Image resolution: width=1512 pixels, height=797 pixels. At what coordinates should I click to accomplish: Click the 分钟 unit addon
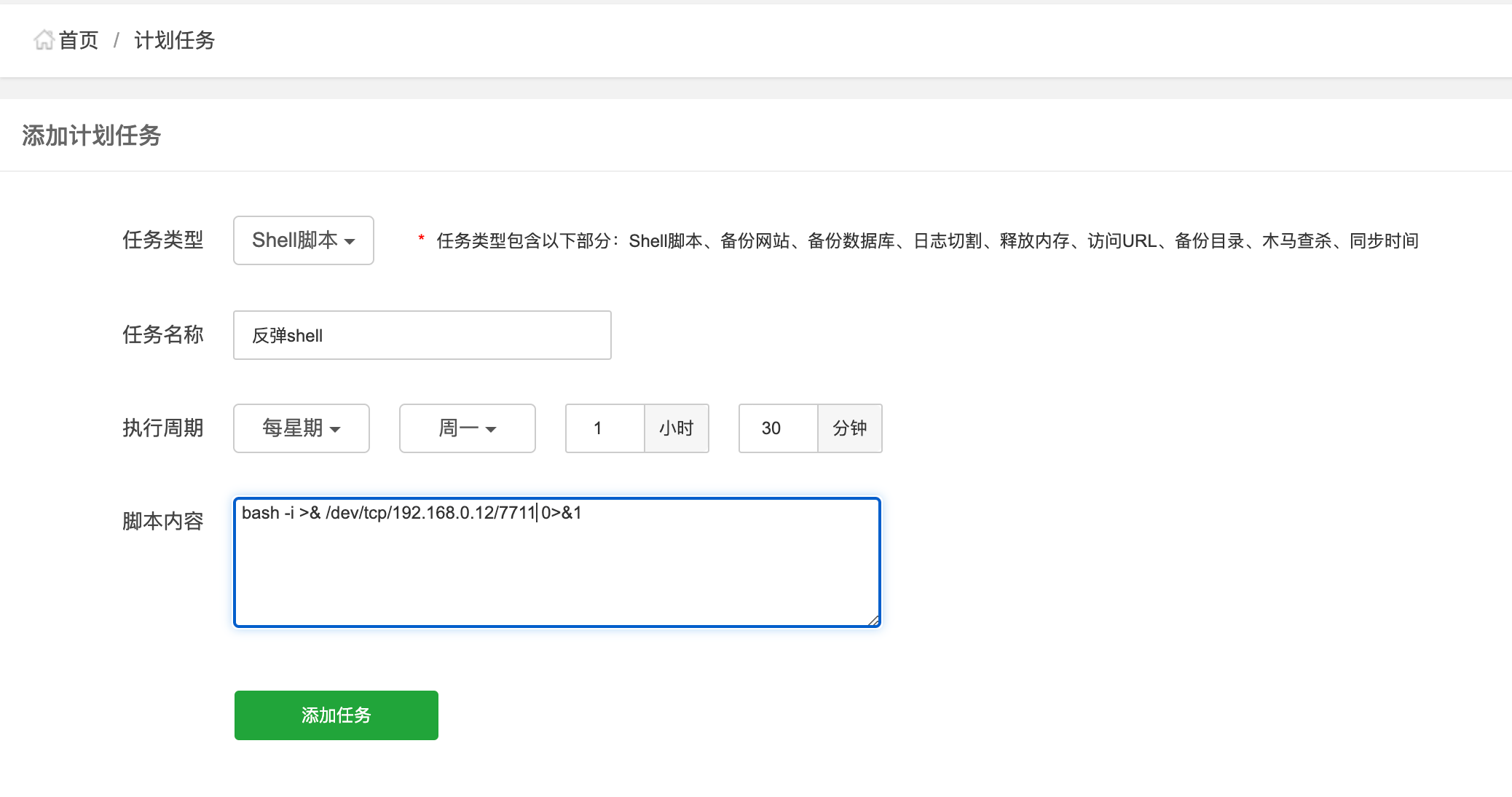point(849,428)
